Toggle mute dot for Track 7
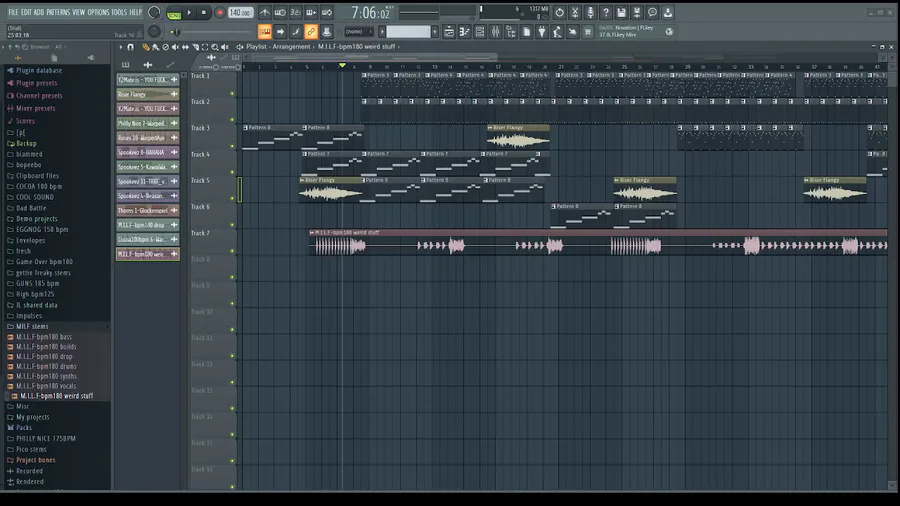 point(232,251)
